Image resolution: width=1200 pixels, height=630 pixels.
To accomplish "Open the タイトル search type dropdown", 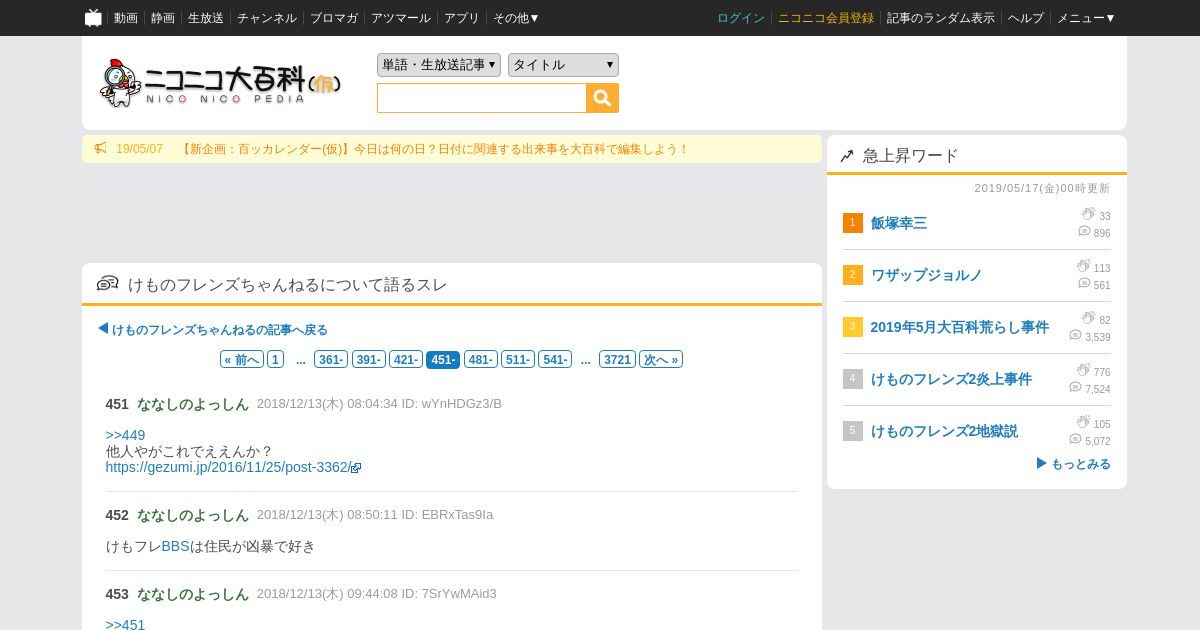I will pyautogui.click(x=563, y=65).
